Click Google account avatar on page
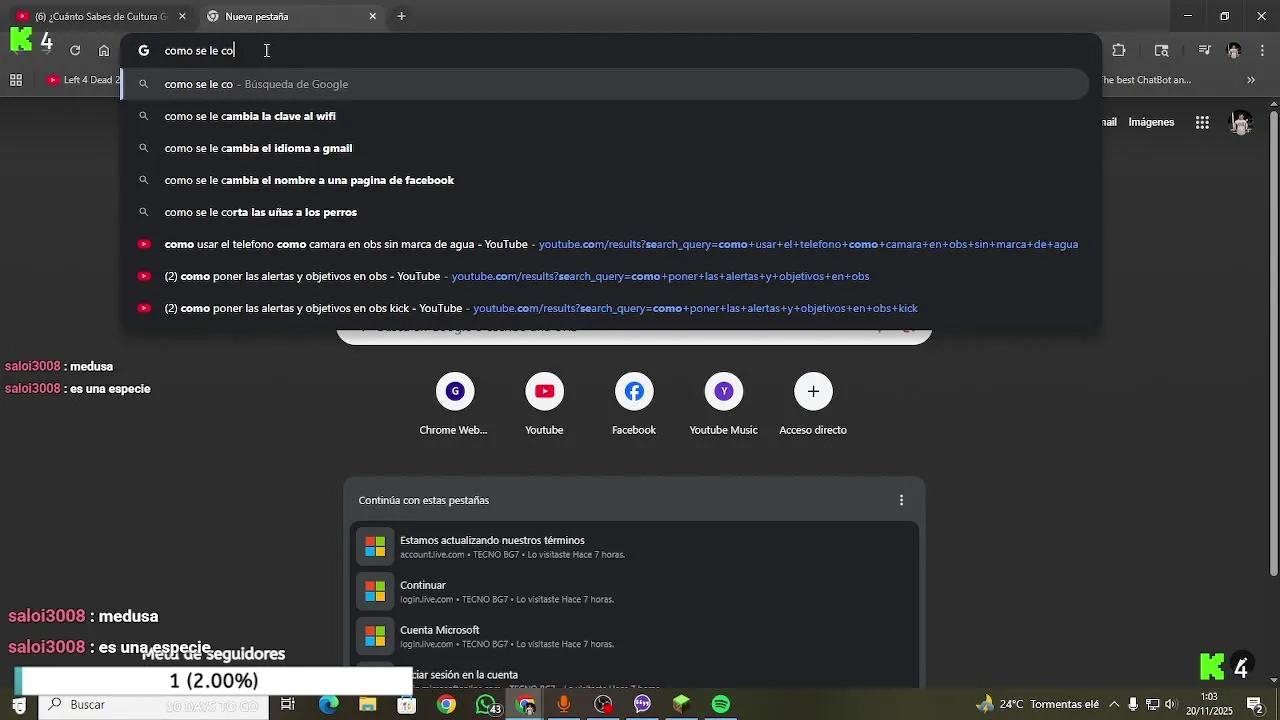1280x720 pixels. [1241, 122]
